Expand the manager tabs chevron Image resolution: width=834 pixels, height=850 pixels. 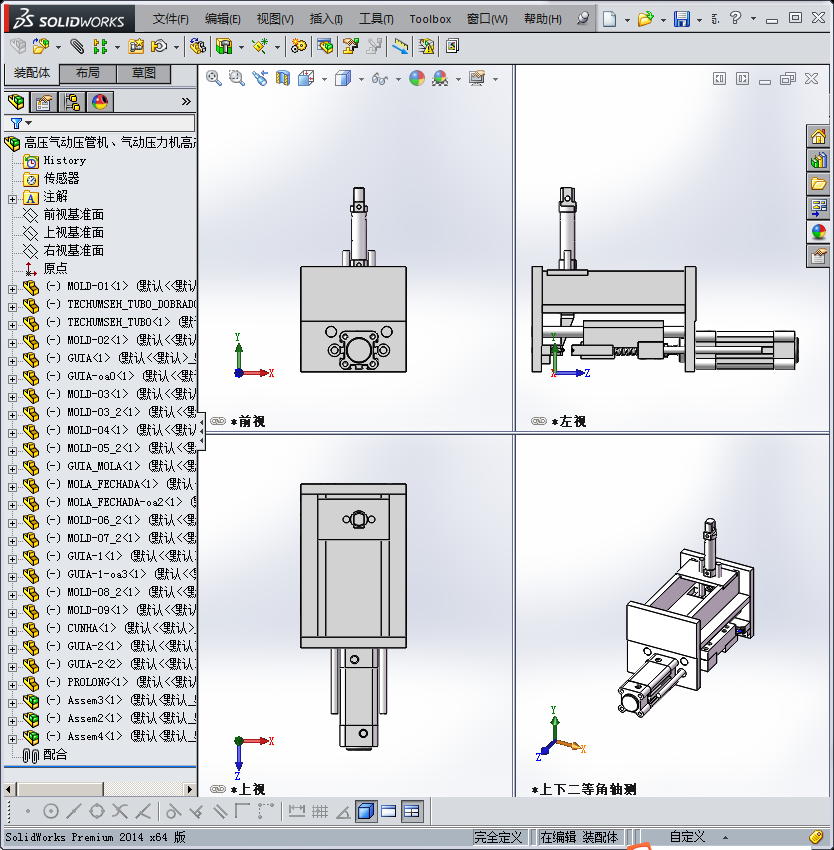(x=186, y=101)
